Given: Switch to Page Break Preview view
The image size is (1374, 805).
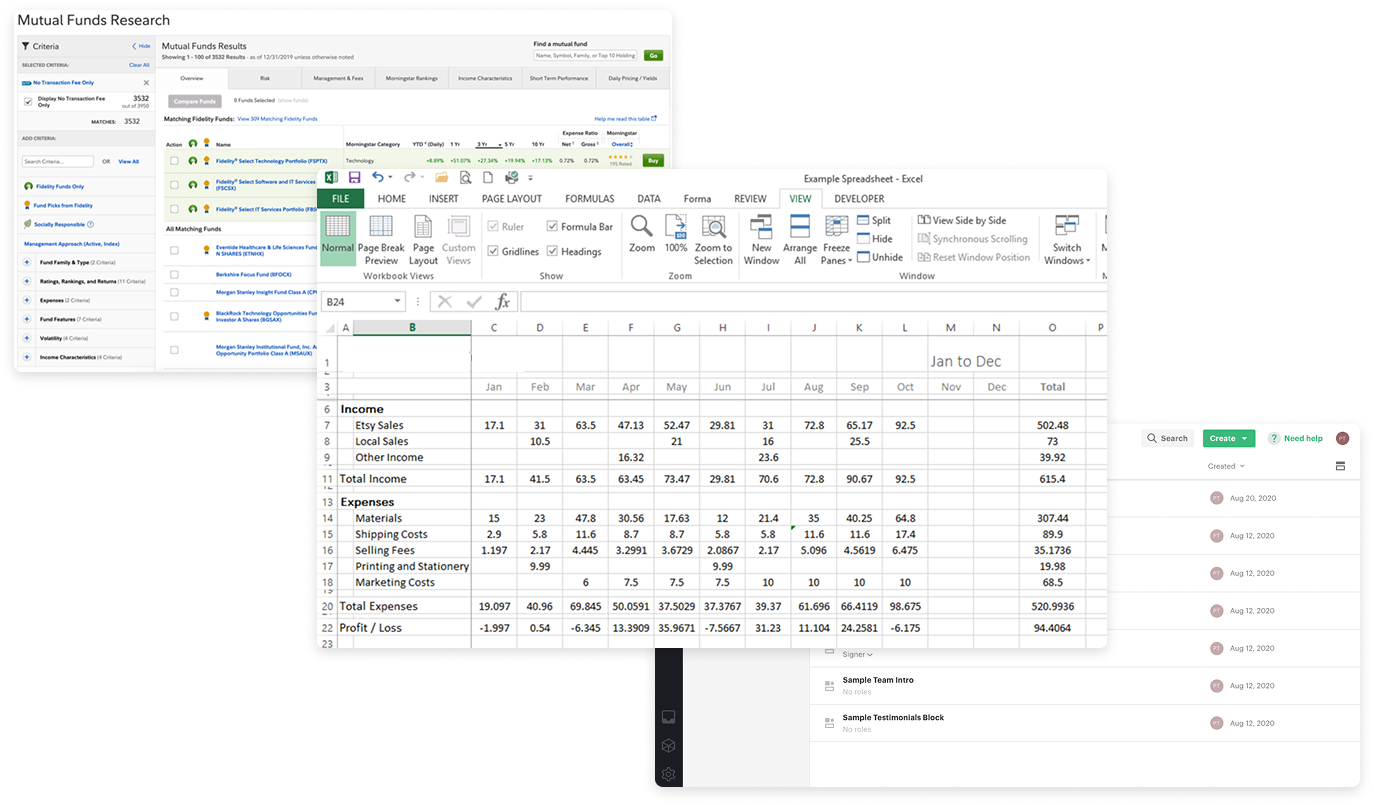Looking at the screenshot, I should click(381, 238).
